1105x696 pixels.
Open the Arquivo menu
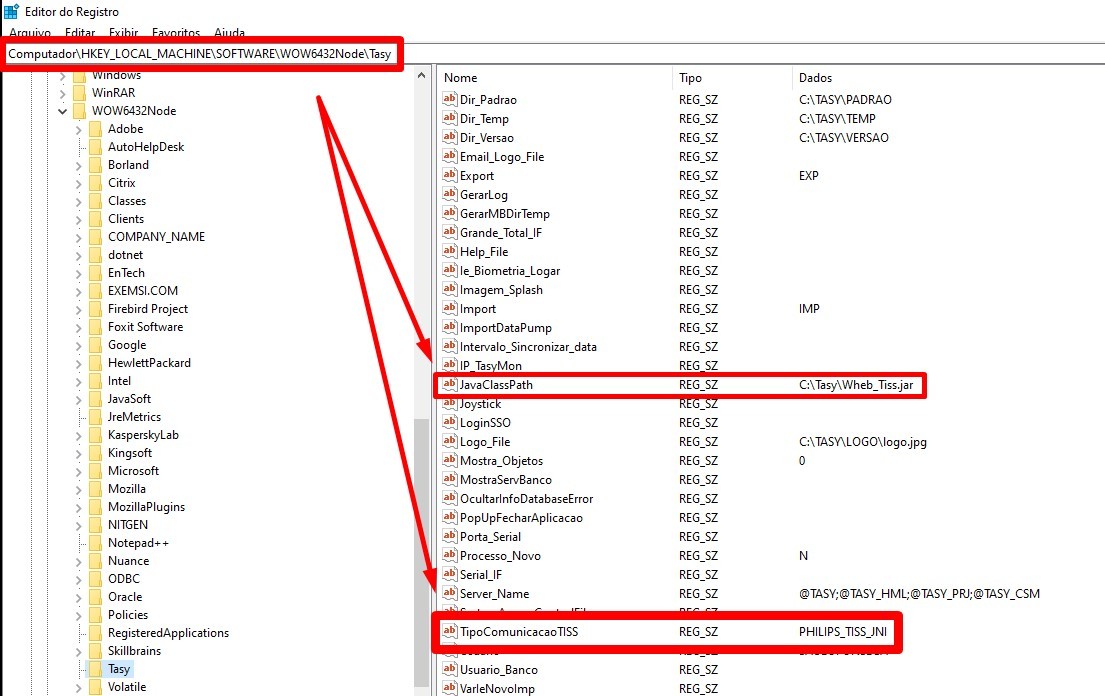[29, 32]
